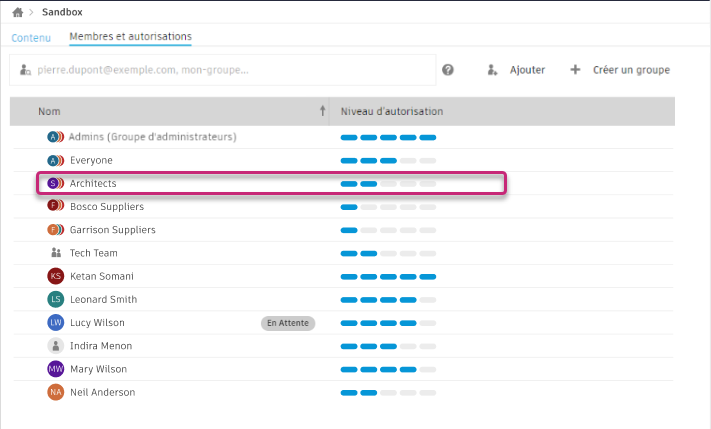711x429 pixels.
Task: Select the Ketan Somani name
Action: [x=102, y=276]
